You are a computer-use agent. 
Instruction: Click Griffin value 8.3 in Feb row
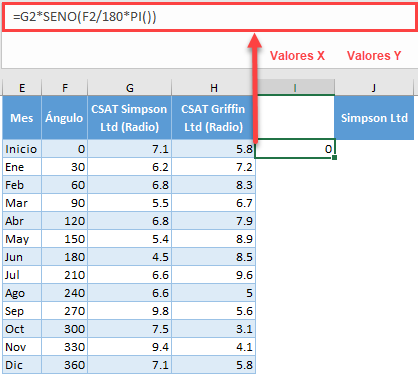pos(213,185)
